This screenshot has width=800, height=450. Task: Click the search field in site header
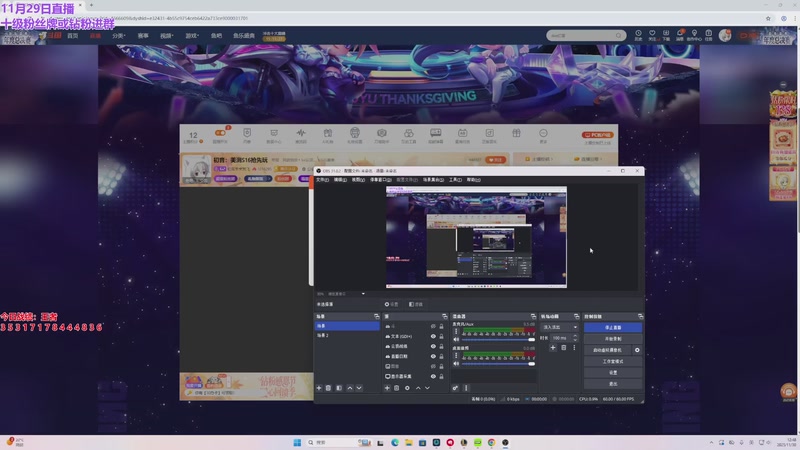585,35
